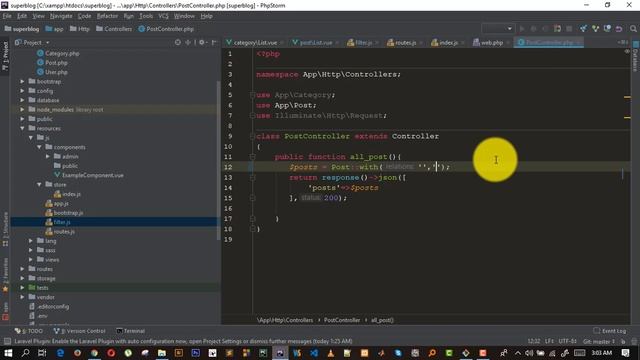Select User.php in project tree

click(x=52, y=72)
